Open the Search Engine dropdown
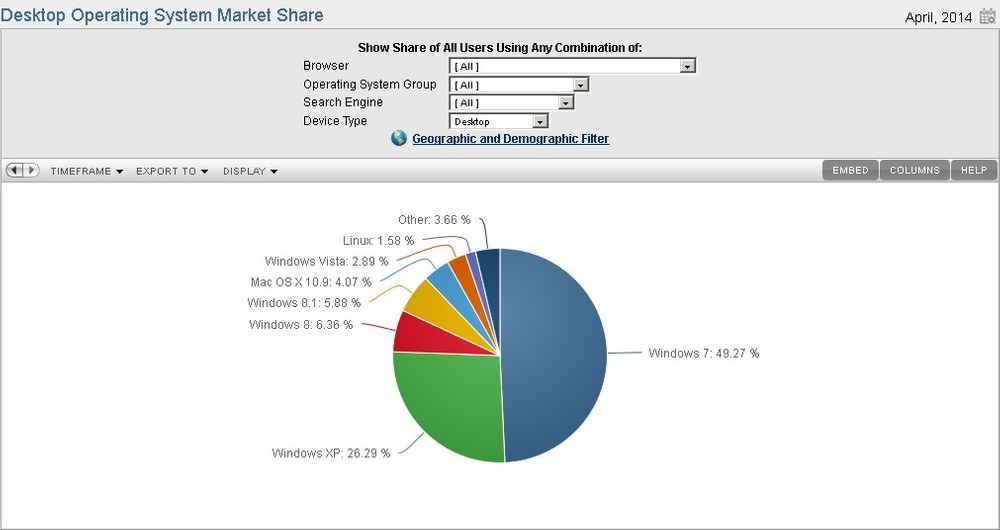The height and width of the screenshot is (530, 1000). coord(511,103)
